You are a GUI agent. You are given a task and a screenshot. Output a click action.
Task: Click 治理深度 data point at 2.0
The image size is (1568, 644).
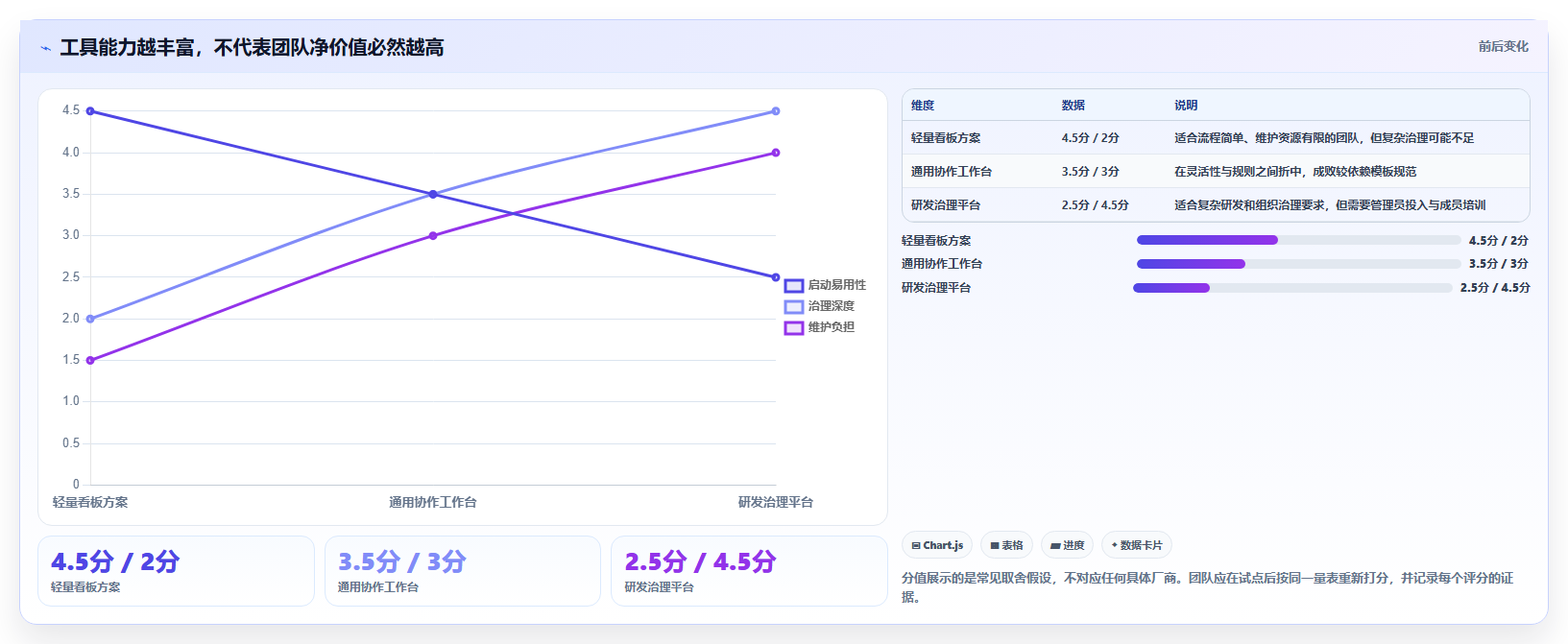point(90,319)
